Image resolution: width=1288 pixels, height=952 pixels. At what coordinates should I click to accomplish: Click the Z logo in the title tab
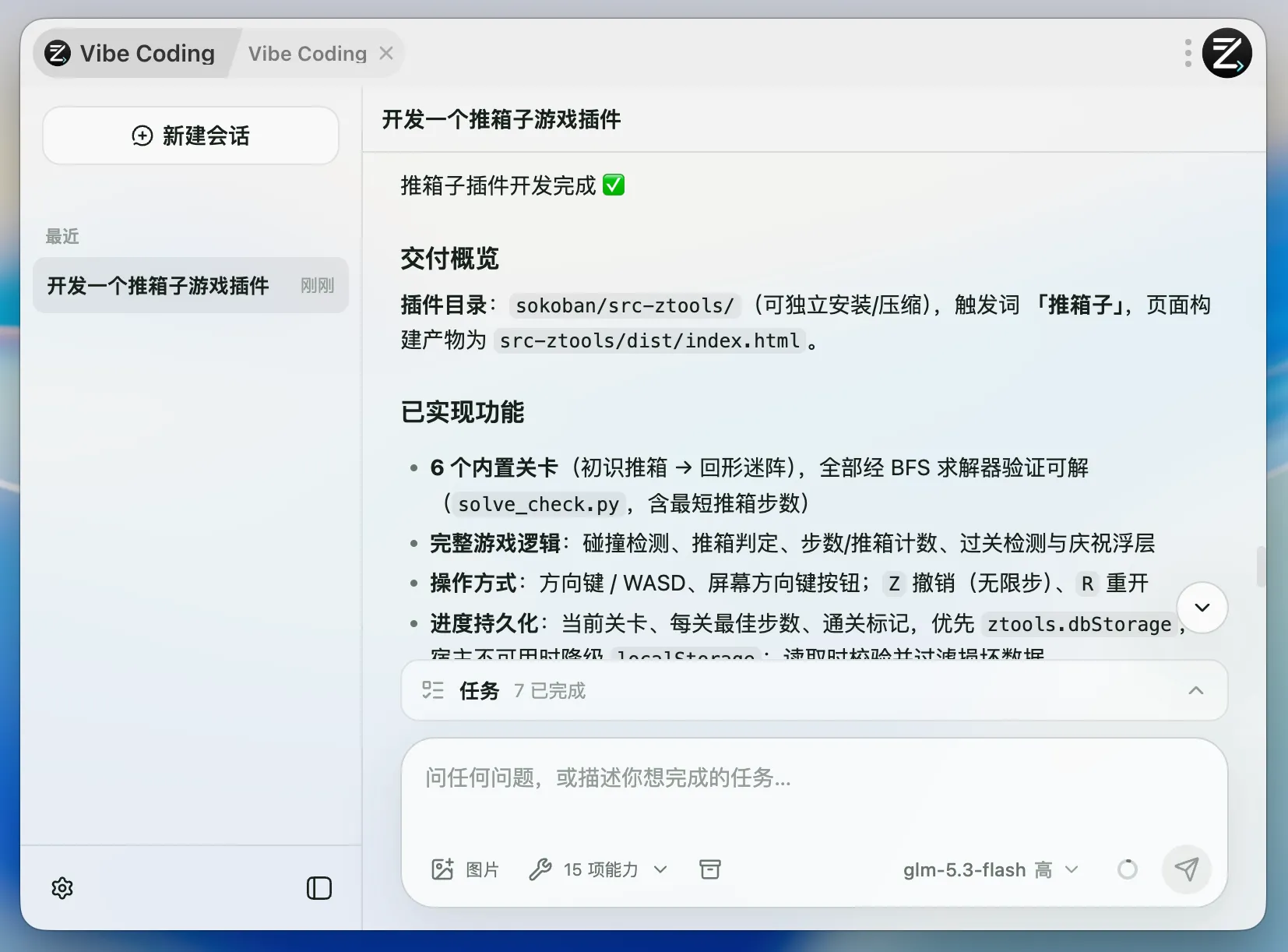click(x=58, y=54)
